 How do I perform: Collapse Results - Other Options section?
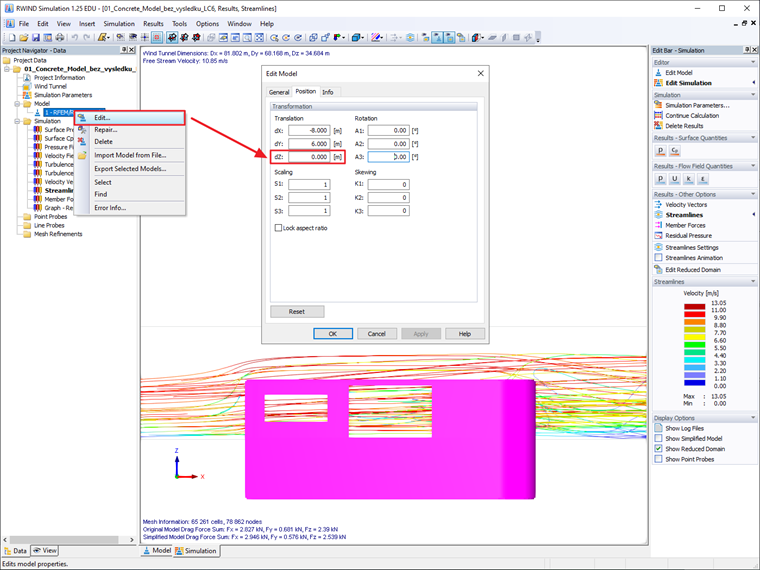753,194
